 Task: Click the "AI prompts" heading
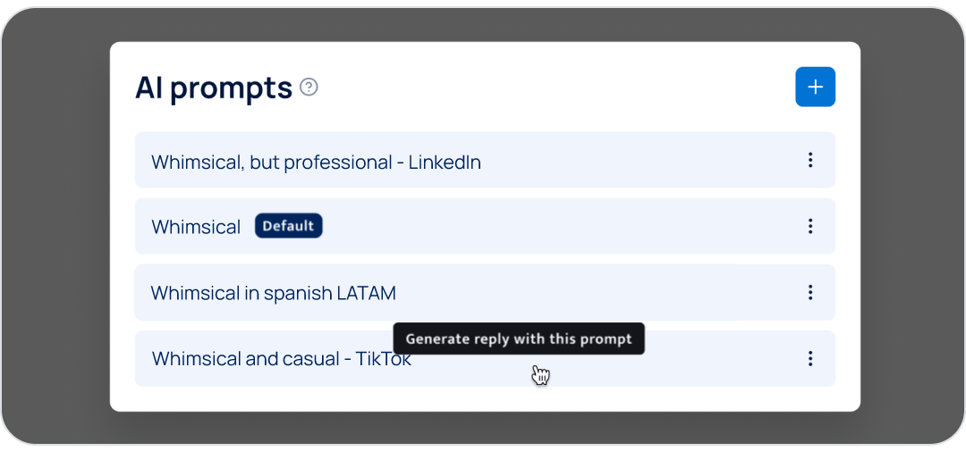213,88
